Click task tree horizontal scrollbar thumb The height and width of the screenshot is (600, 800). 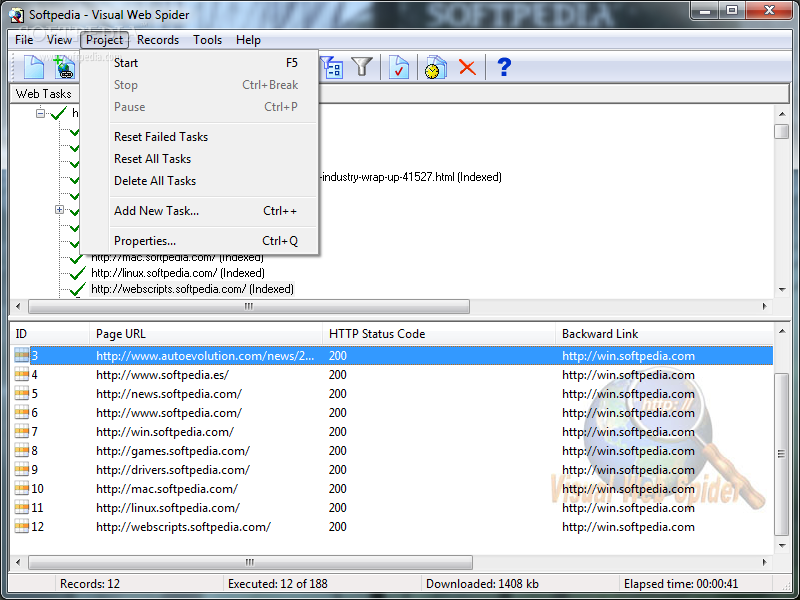(248, 306)
